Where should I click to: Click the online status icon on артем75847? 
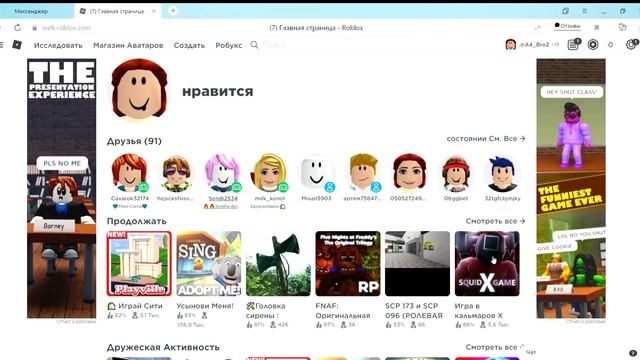tap(376, 187)
